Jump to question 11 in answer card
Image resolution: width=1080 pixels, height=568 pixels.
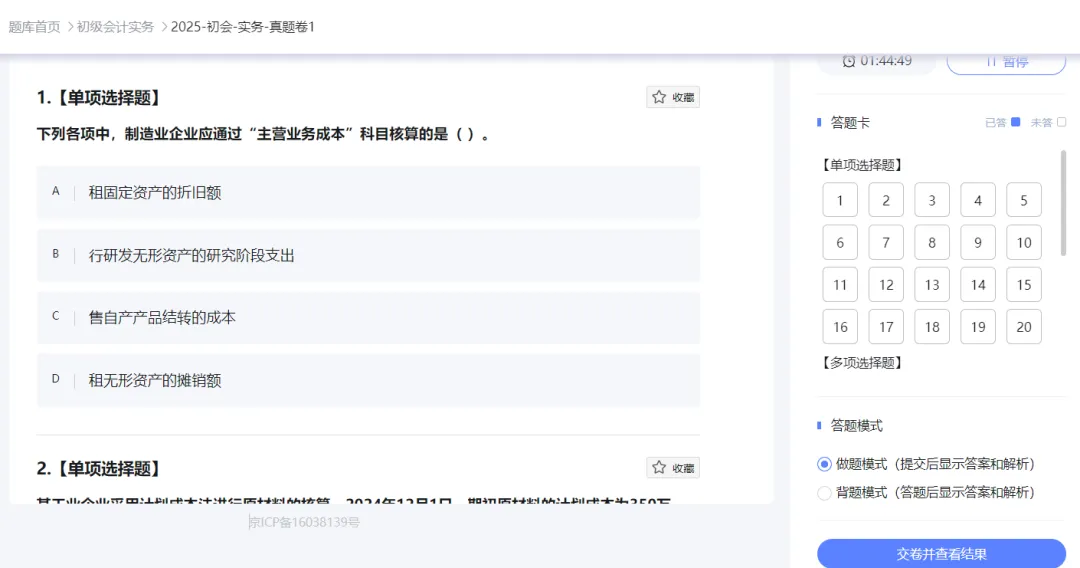[840, 284]
